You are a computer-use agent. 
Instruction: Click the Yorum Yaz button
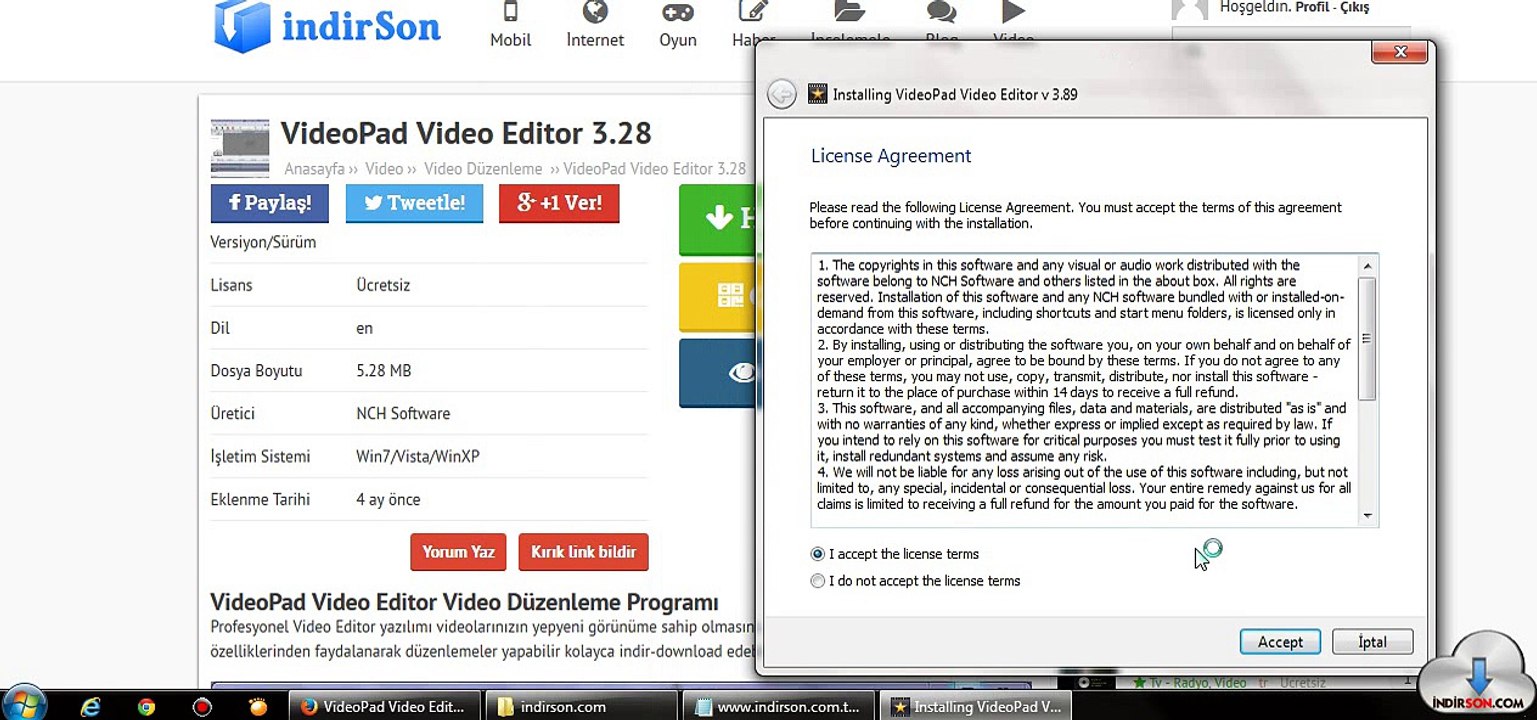458,552
